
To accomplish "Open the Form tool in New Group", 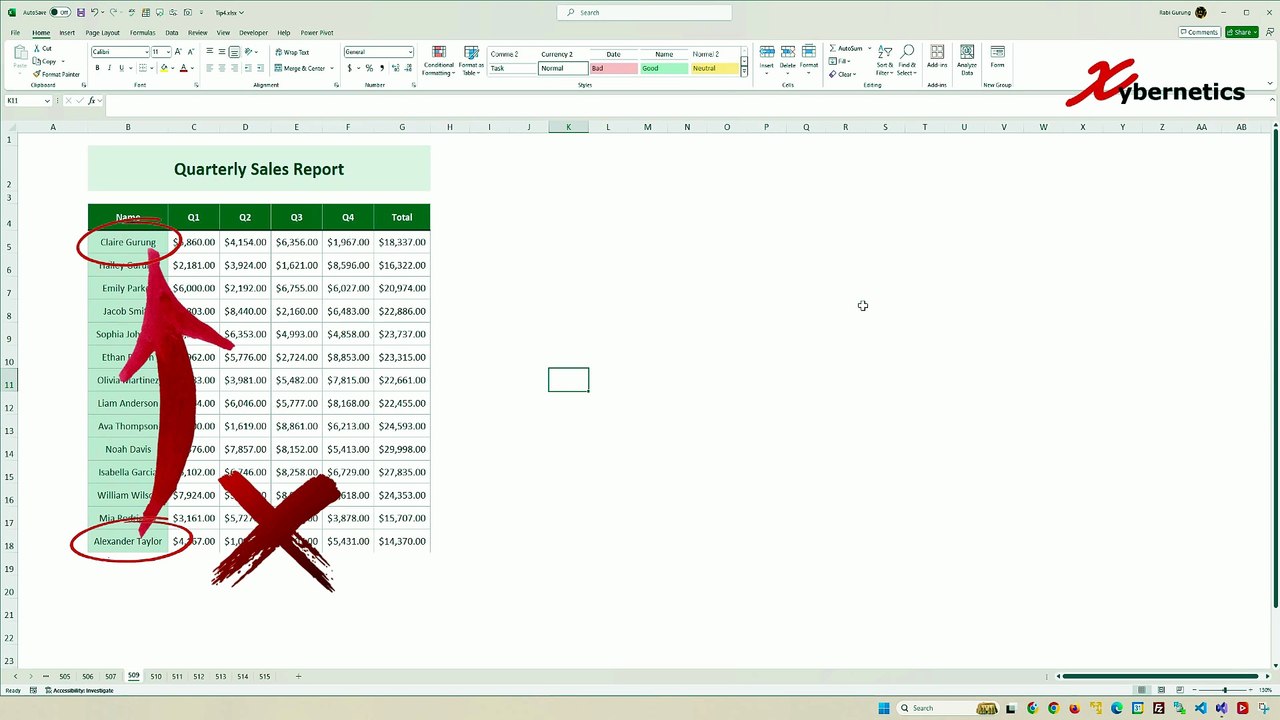I will (x=997, y=57).
